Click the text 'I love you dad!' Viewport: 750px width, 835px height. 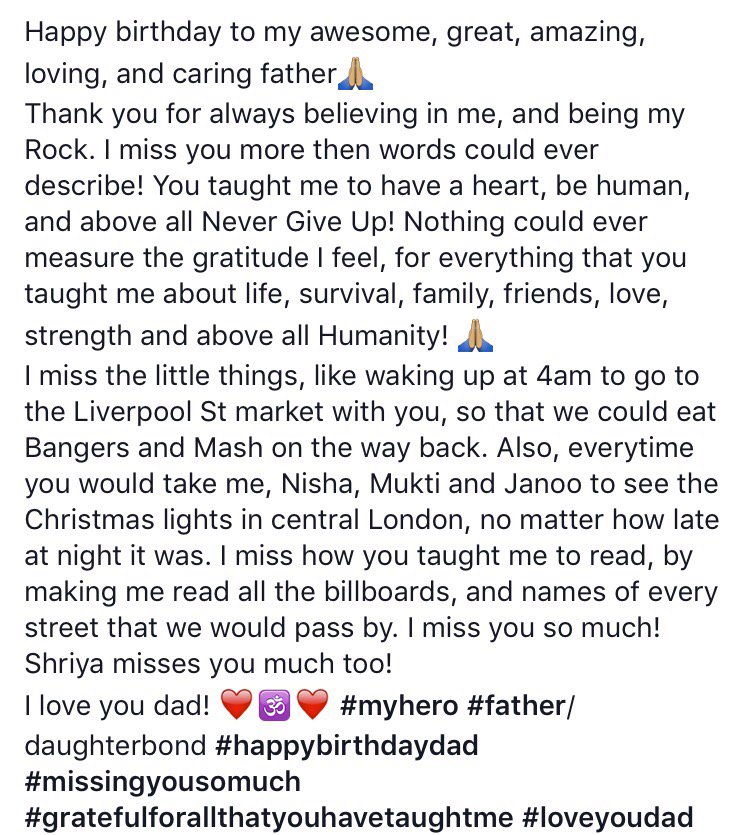point(117,706)
